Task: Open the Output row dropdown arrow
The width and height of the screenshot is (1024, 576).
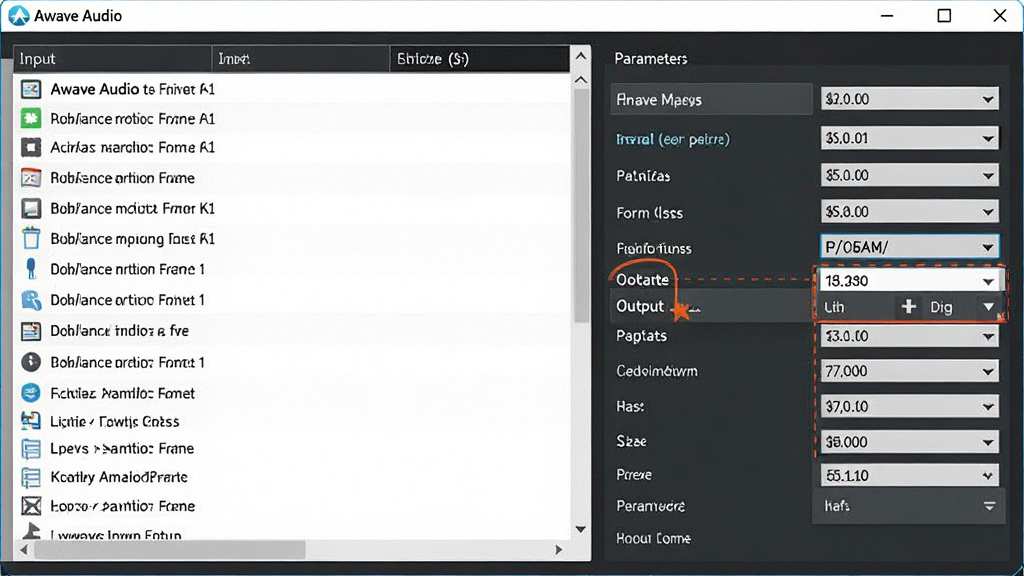Action: click(x=988, y=307)
